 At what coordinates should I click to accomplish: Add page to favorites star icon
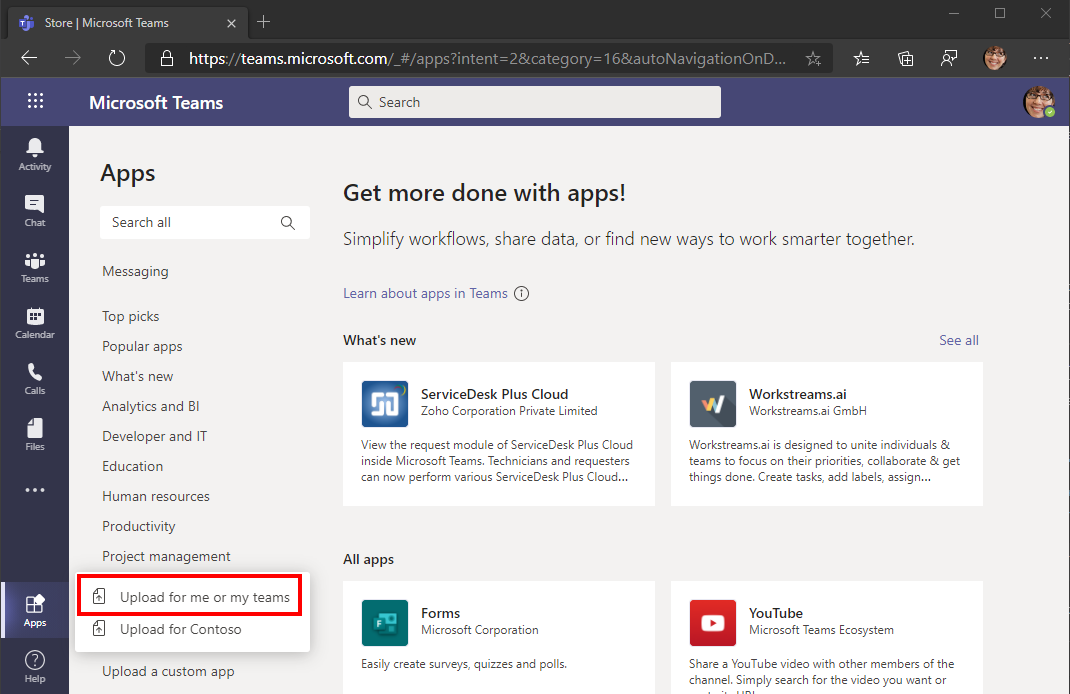813,59
